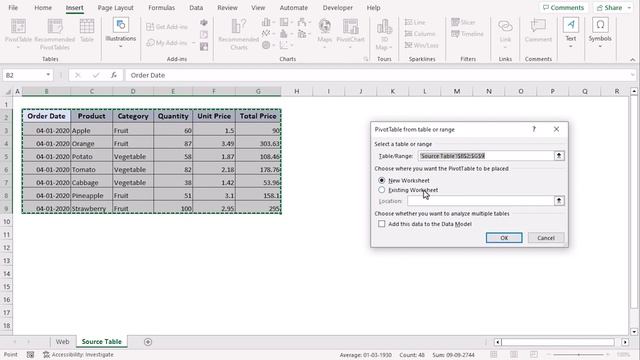Viewport: 640px width, 360px height.
Task: Check Add this data to the Data Model
Action: coord(382,224)
